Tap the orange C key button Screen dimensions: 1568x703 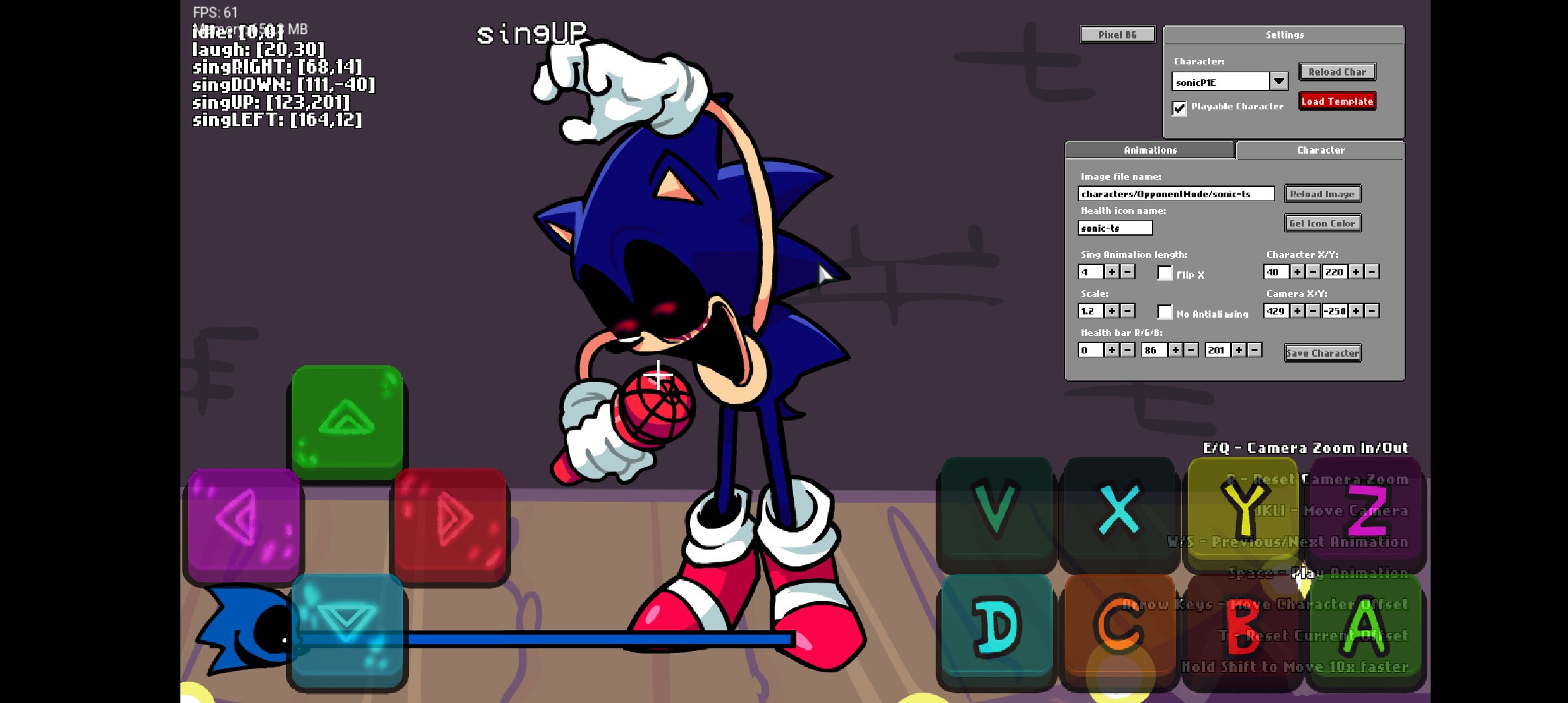click(1119, 628)
